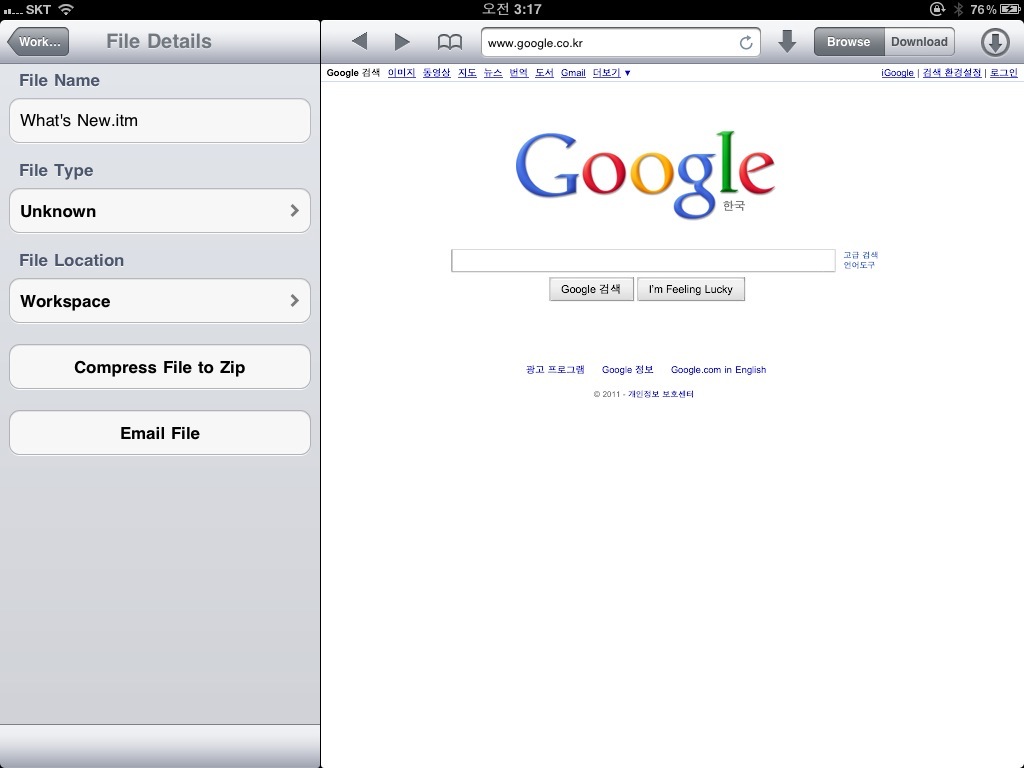Click the File Details title
Viewport: 1024px width, 768px height.
click(x=159, y=41)
